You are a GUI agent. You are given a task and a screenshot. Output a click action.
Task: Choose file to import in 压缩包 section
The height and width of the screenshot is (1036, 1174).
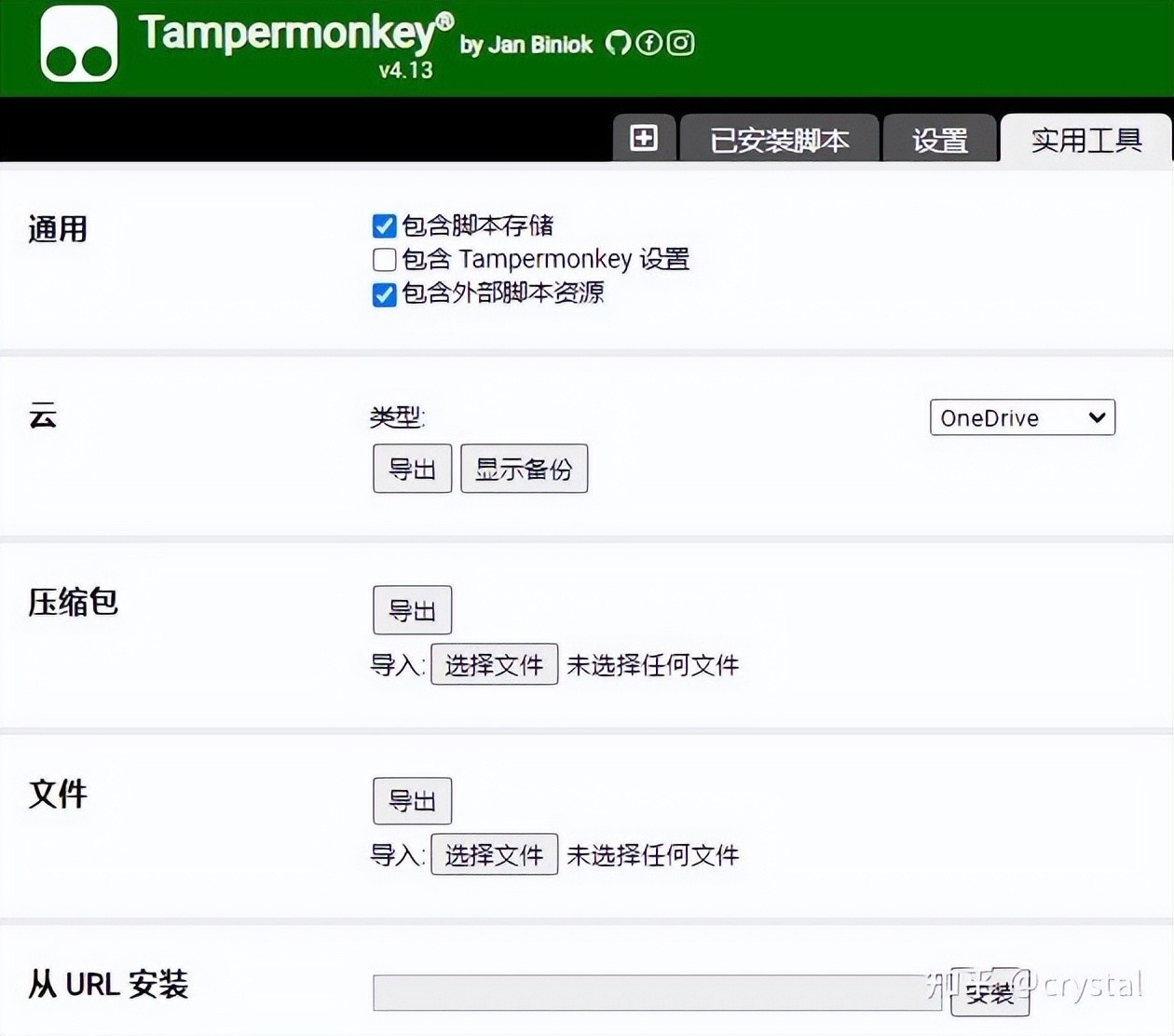coord(494,664)
